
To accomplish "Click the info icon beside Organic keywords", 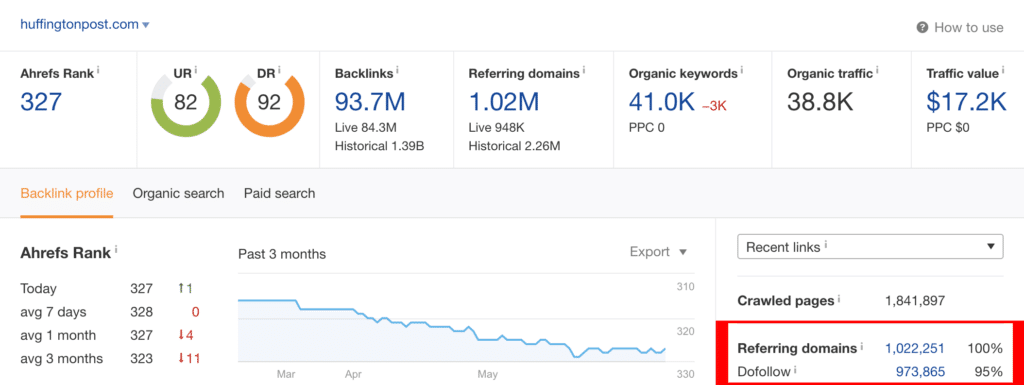I will (x=743, y=70).
